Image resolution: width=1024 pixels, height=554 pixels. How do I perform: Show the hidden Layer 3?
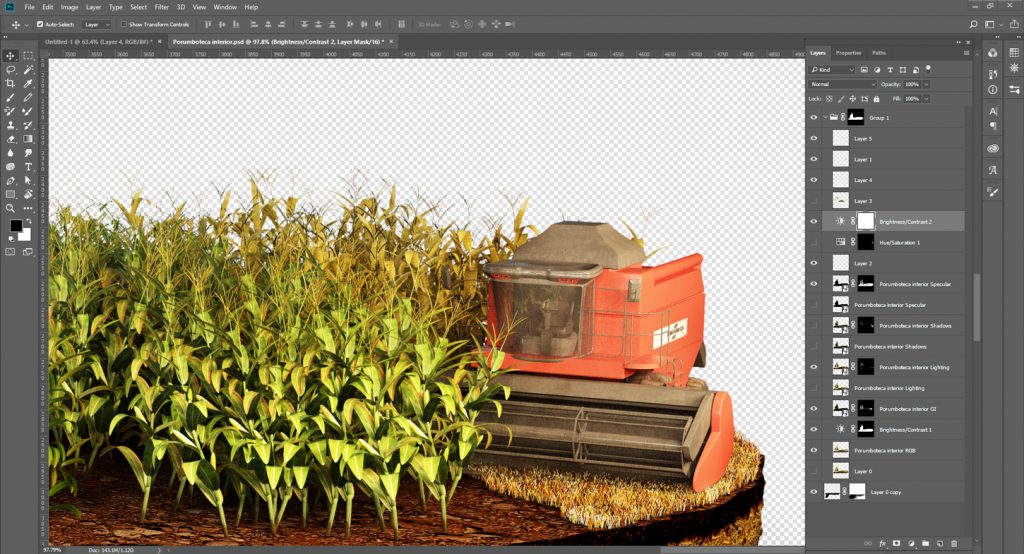point(814,201)
